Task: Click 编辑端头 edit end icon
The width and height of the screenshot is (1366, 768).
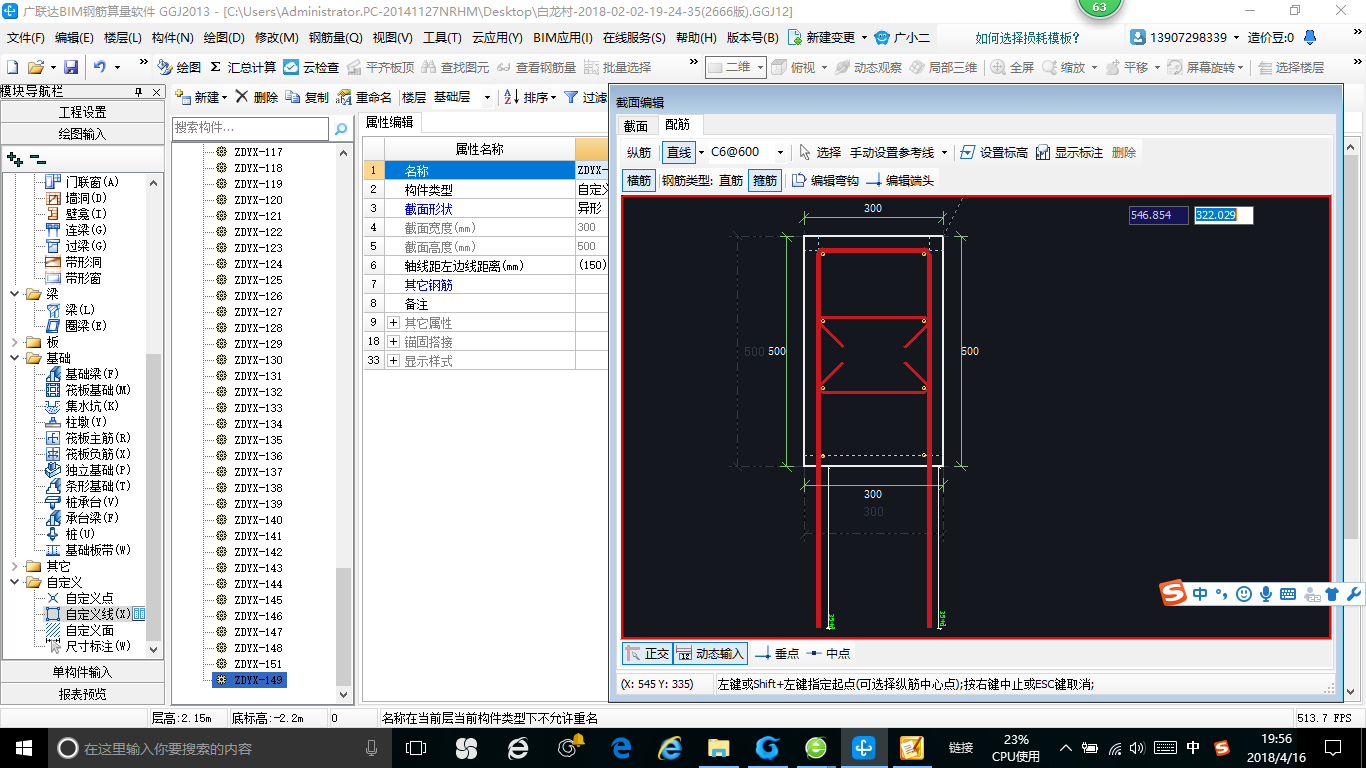Action: [900, 181]
